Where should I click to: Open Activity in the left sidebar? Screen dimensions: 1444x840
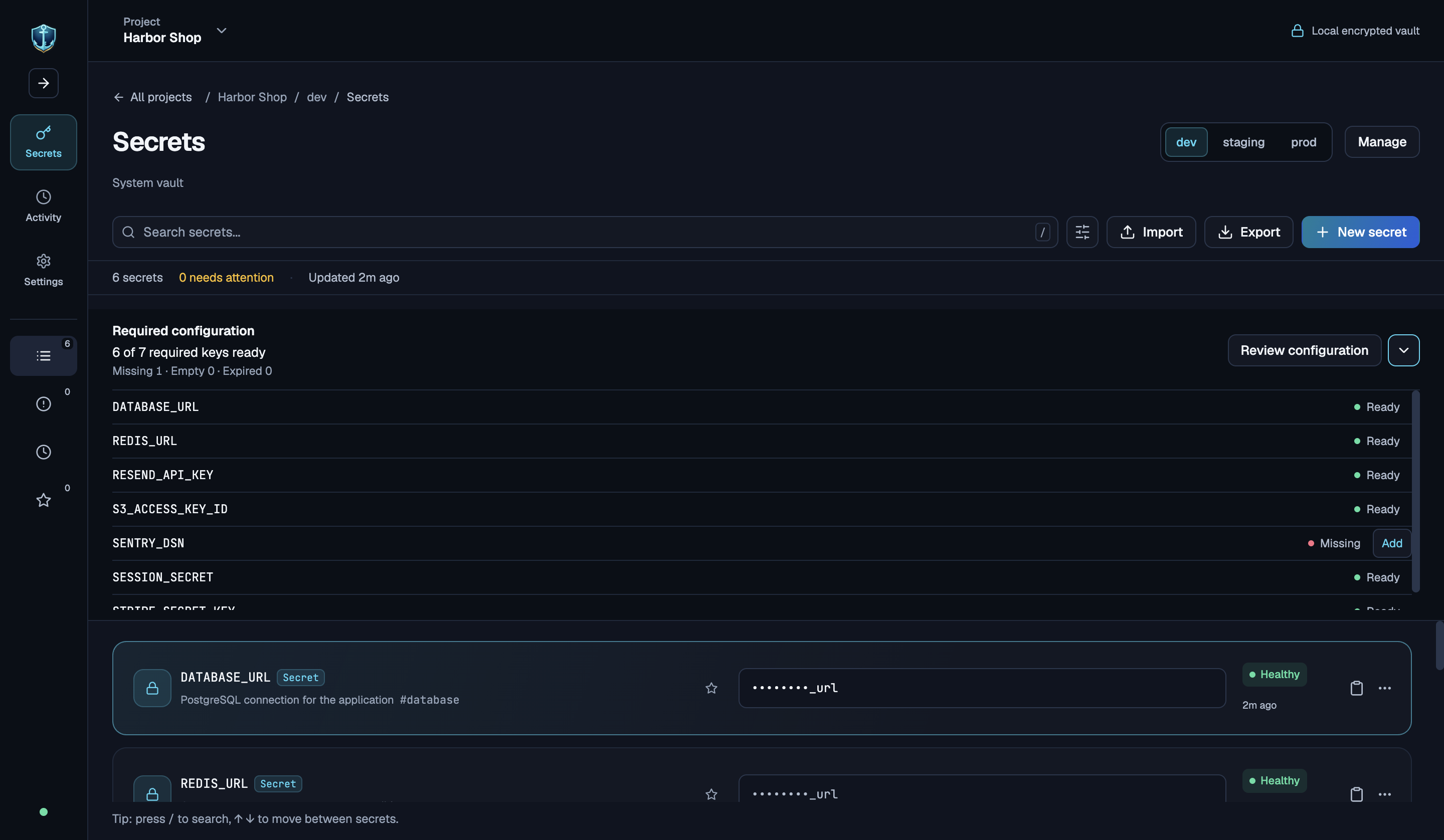(x=44, y=205)
